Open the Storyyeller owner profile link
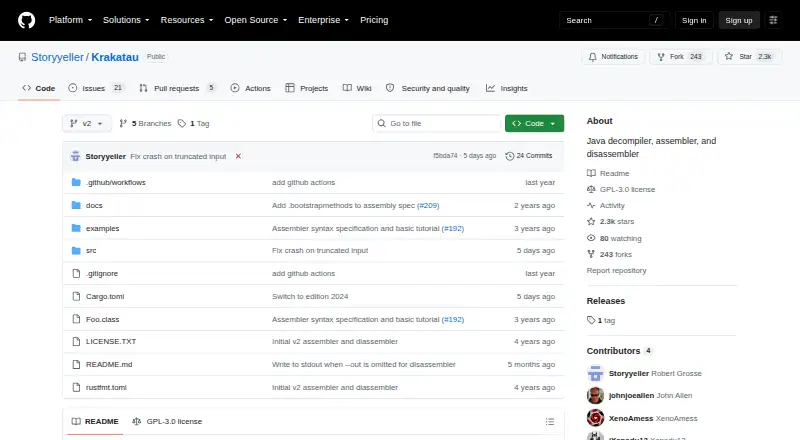800x440 pixels. pyautogui.click(x=57, y=57)
